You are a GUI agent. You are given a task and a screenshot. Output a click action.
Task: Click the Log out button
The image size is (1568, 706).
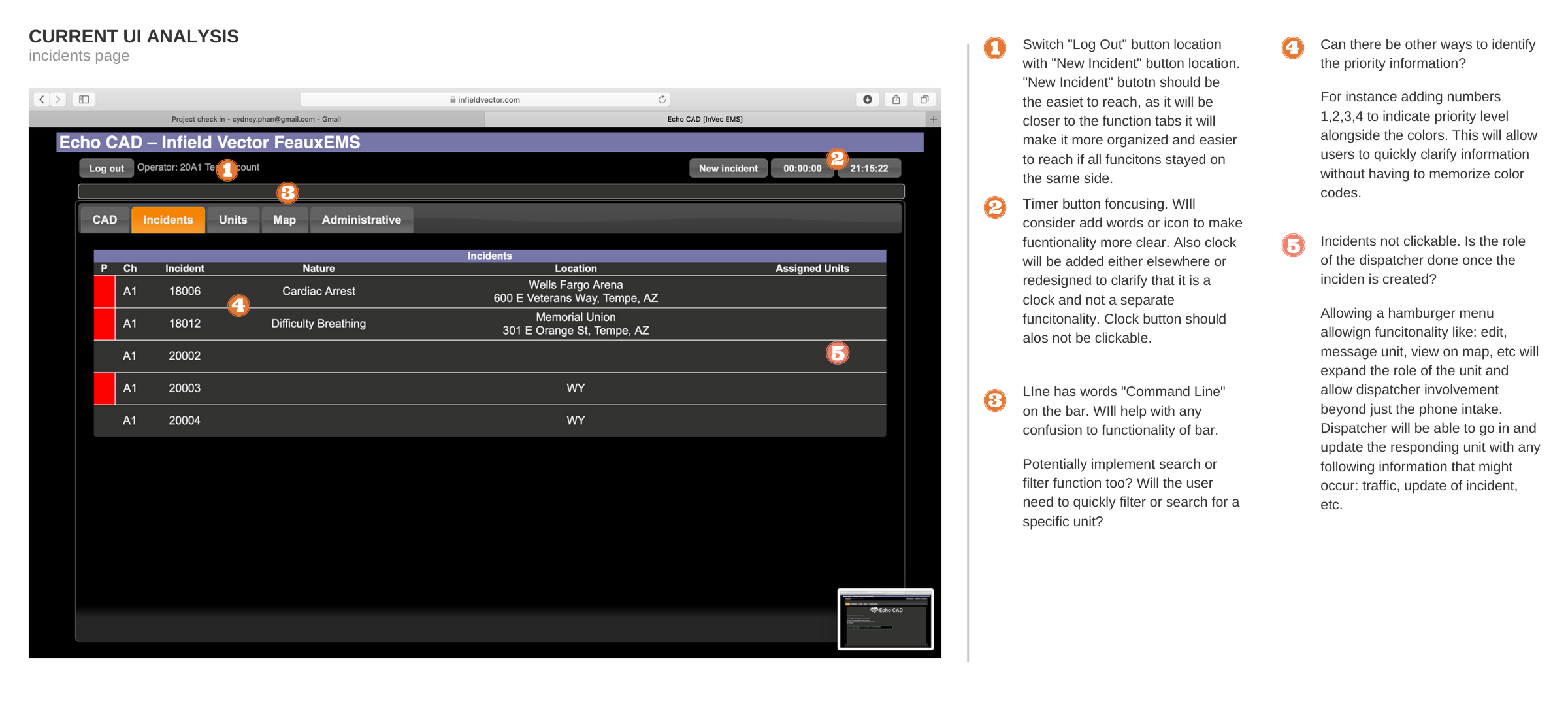[x=106, y=168]
